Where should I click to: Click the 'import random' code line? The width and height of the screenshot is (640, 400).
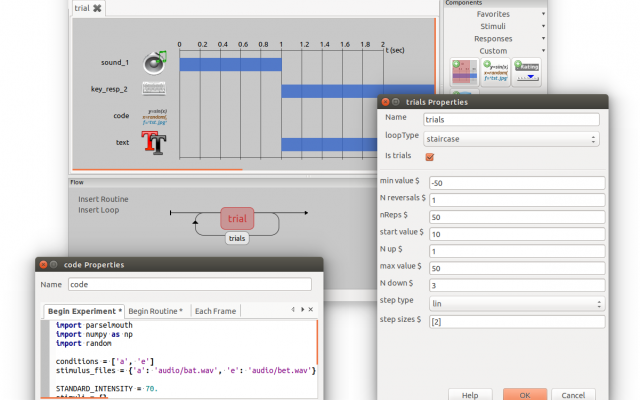tap(84, 343)
